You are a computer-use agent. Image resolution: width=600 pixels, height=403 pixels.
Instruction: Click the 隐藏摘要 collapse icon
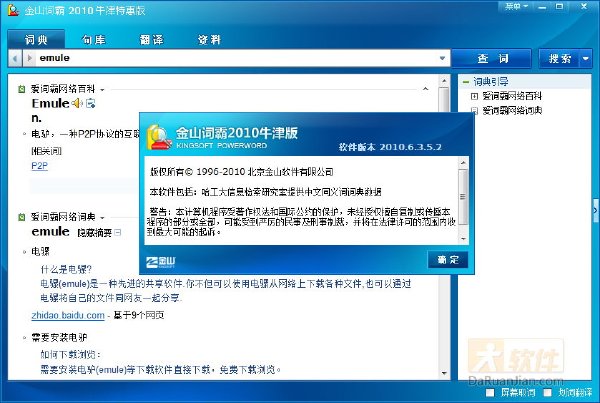pos(118,232)
